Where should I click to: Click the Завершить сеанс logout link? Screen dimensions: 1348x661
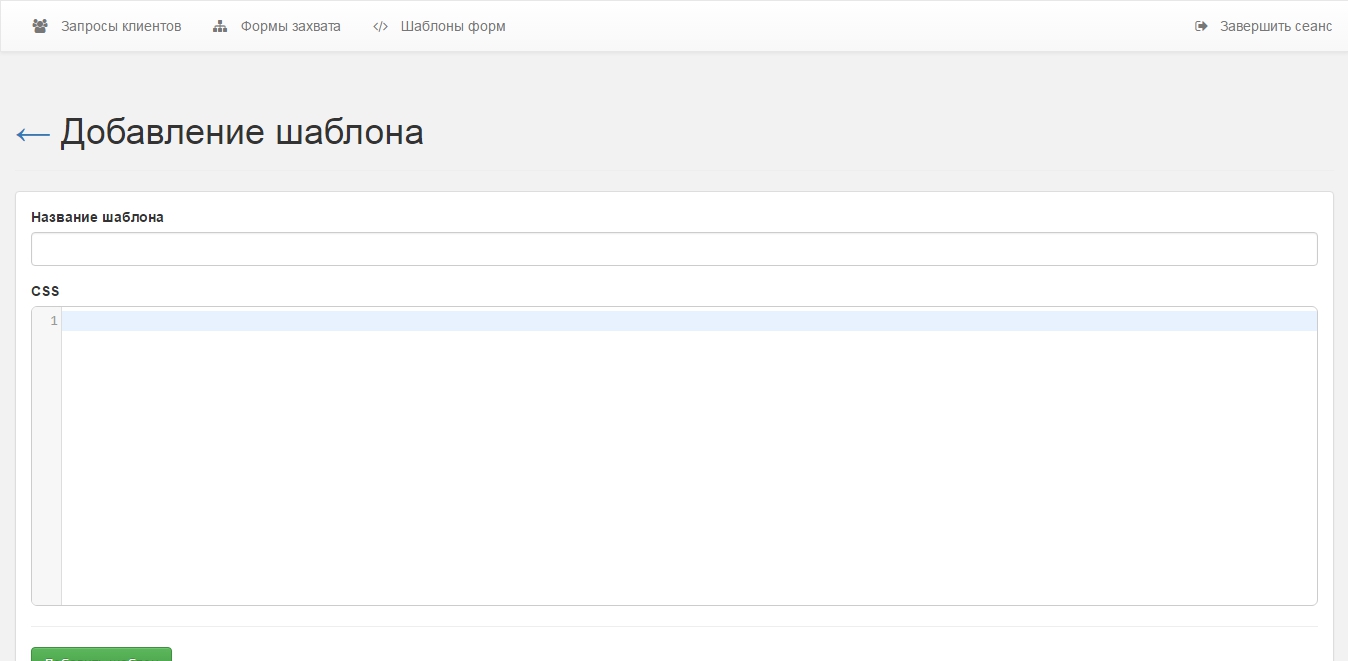click(1275, 26)
